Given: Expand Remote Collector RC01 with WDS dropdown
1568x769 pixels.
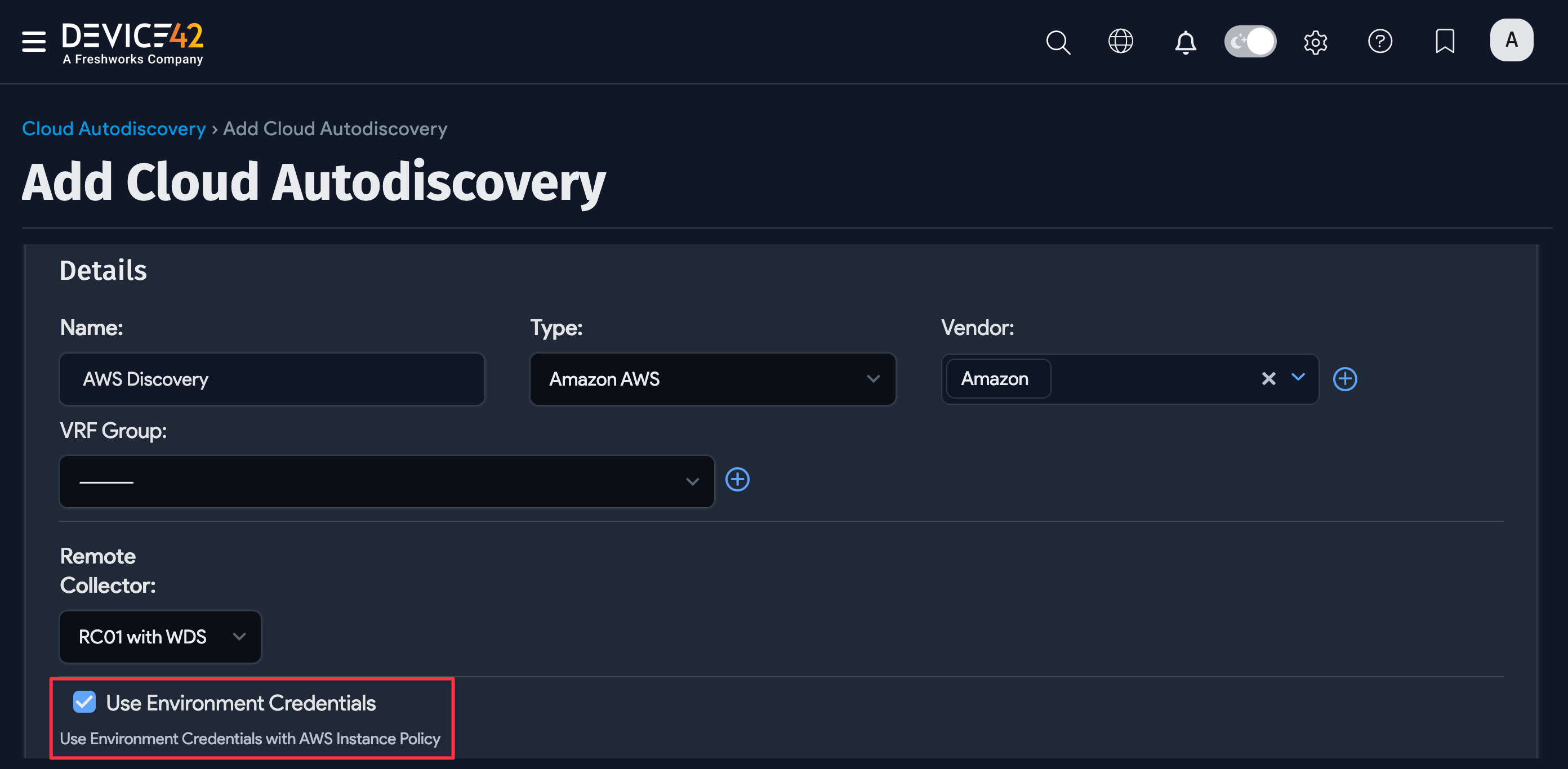Looking at the screenshot, I should (160, 636).
